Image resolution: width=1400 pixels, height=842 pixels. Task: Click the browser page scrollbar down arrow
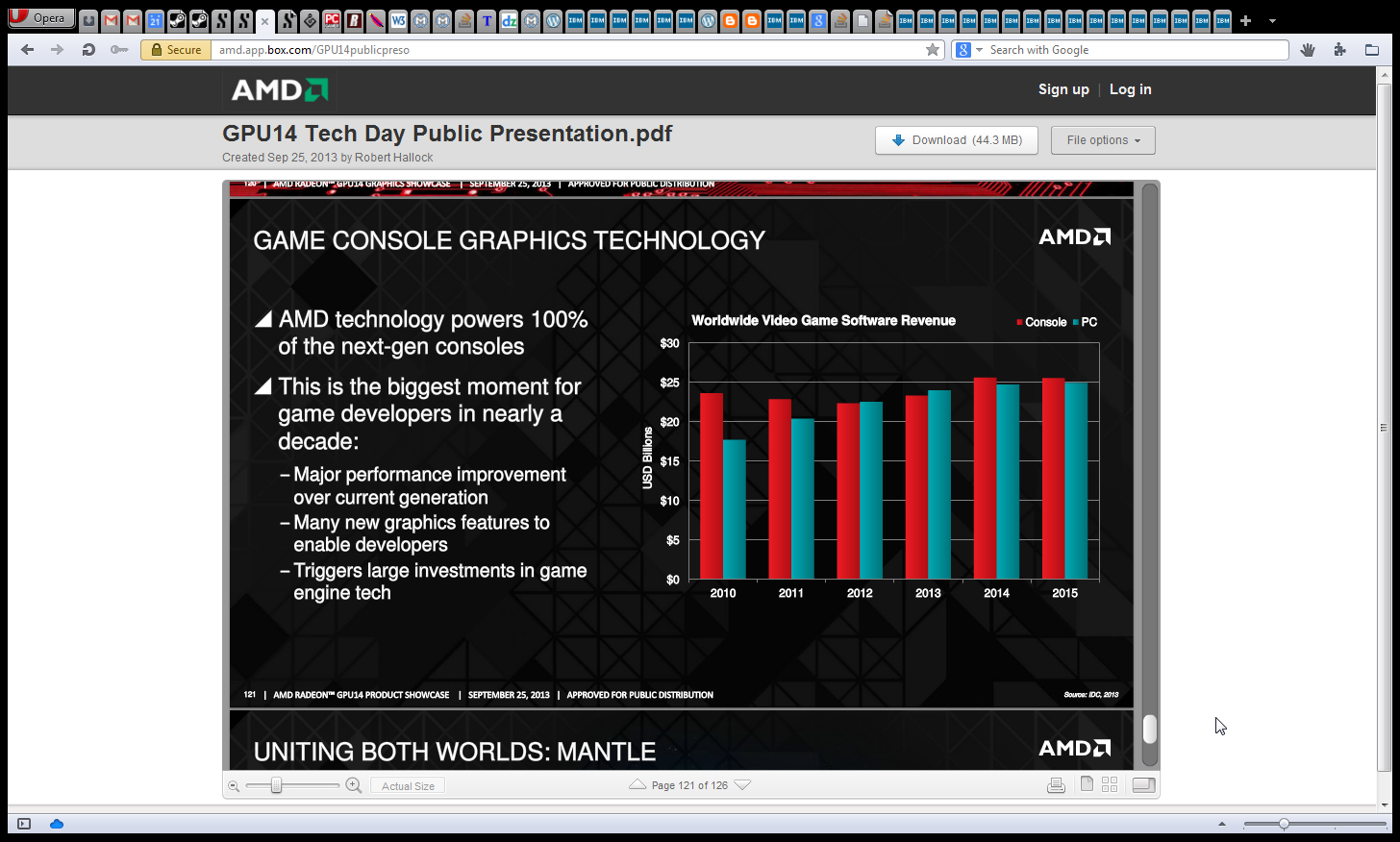[x=1385, y=805]
